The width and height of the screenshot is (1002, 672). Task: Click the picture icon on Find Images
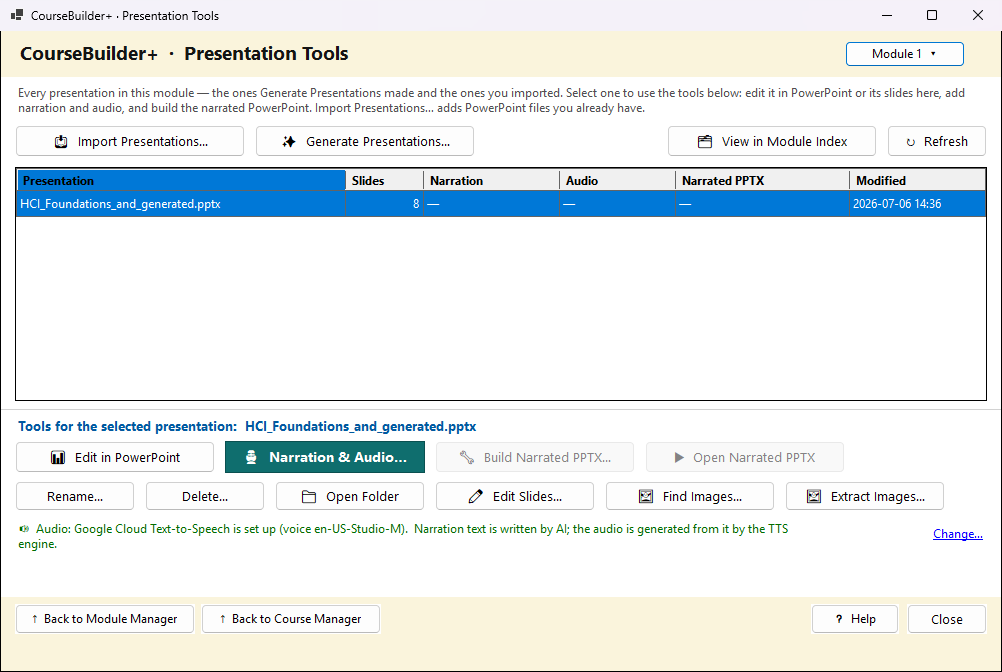click(646, 496)
